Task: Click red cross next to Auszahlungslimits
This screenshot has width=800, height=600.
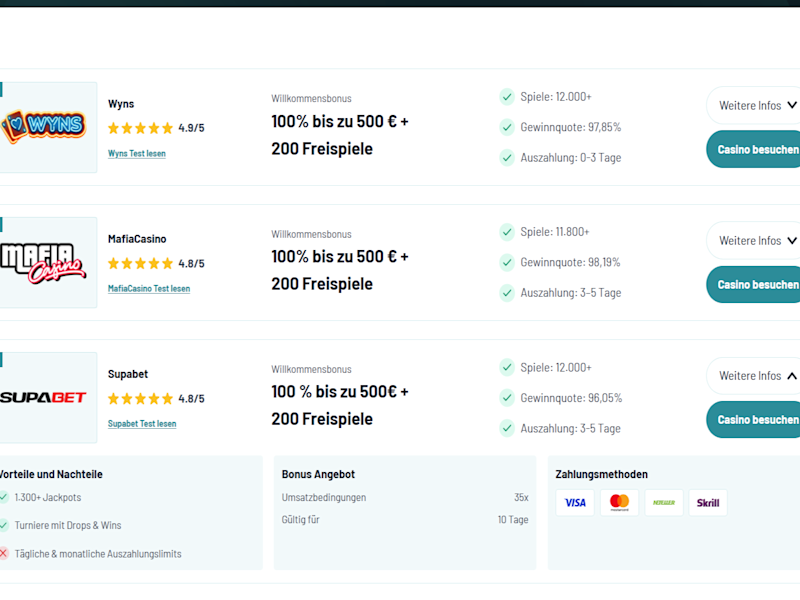Action: [x=4, y=554]
